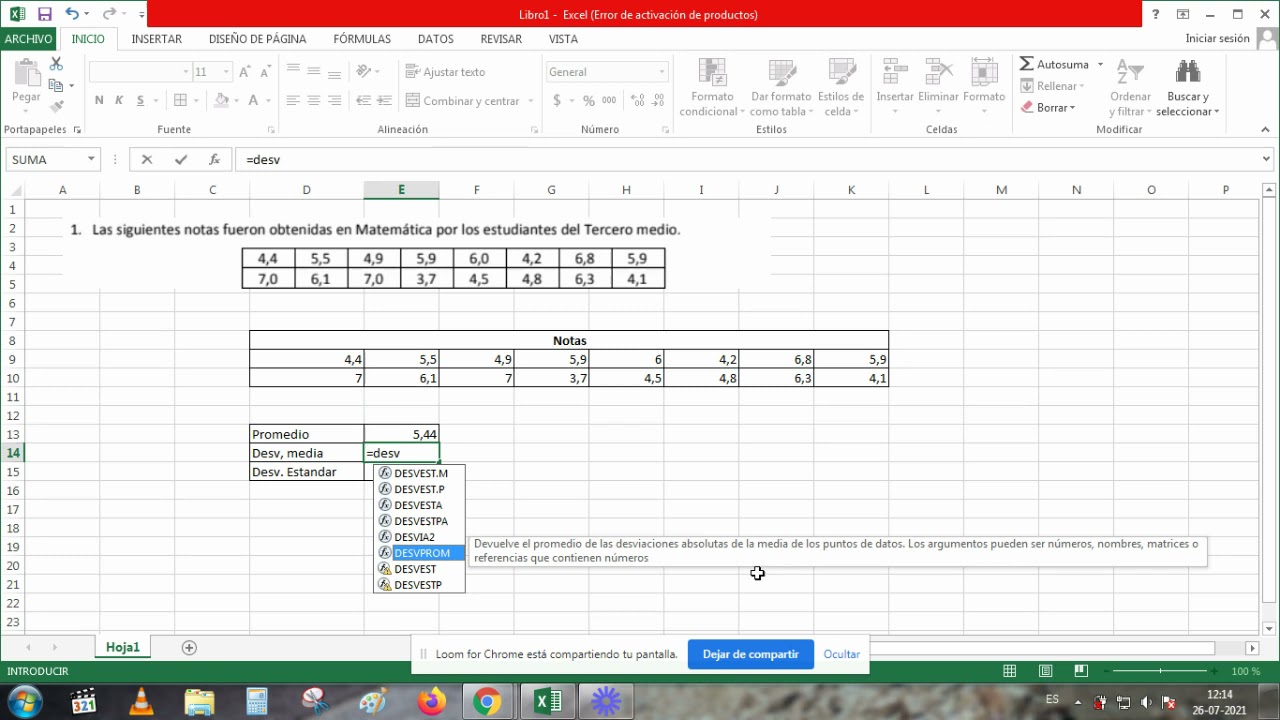Viewport: 1280px width, 720px height.
Task: Click the Copiar formato brush icon
Action: pos(56,106)
